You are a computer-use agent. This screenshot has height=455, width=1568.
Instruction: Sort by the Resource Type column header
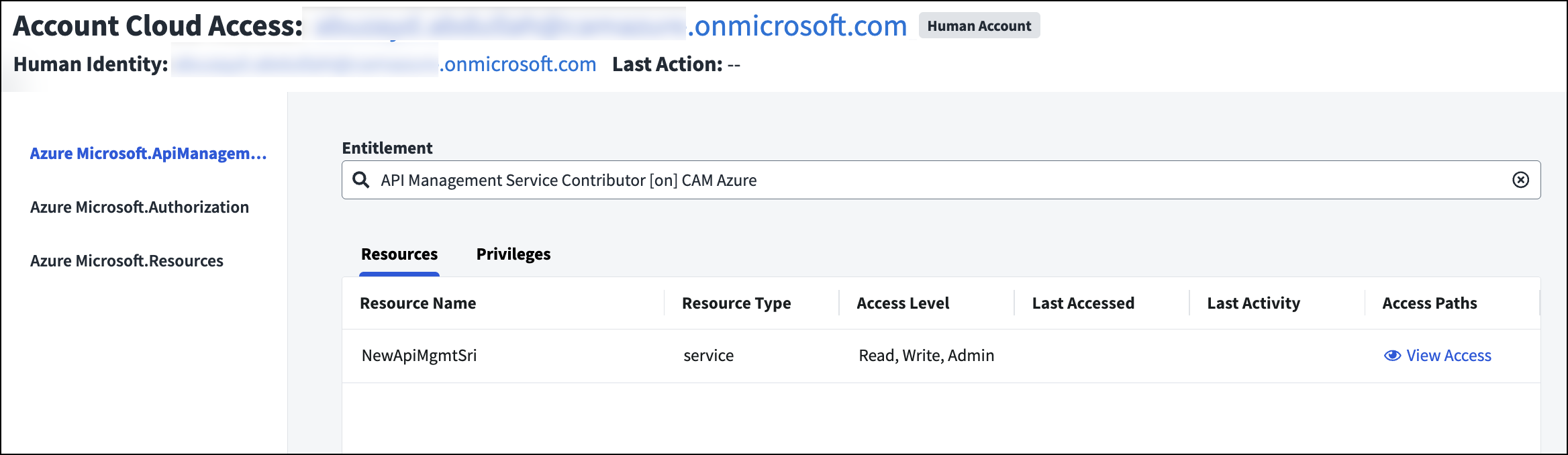(x=736, y=303)
